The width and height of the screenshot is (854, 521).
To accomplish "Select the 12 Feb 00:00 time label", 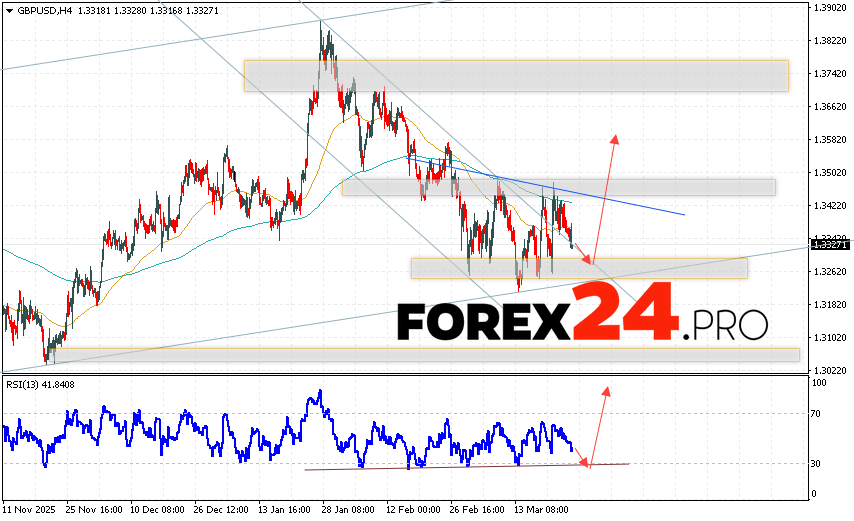I will tap(413, 510).
